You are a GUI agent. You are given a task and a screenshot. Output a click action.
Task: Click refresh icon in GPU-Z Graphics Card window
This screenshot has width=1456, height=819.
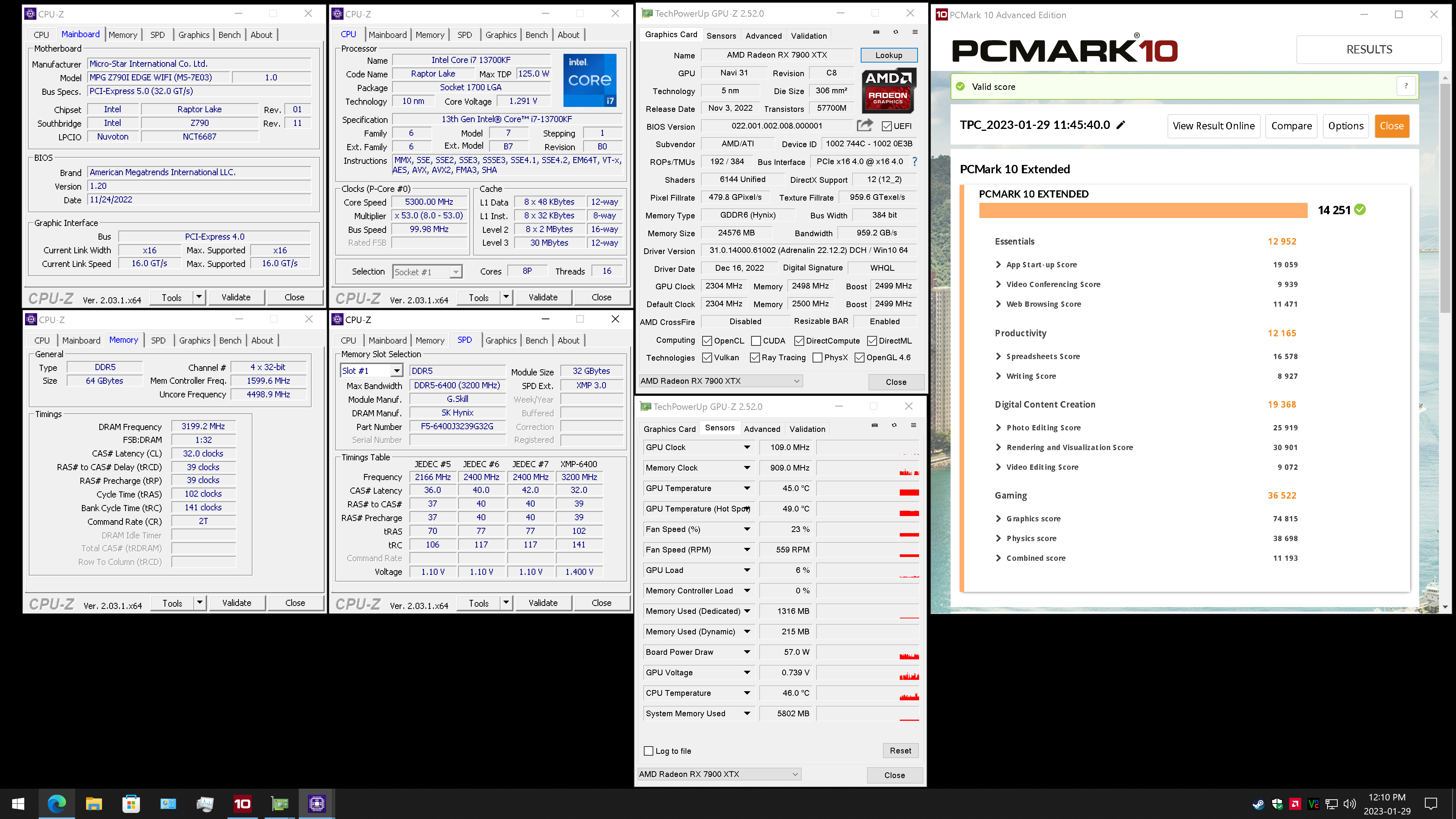[895, 31]
